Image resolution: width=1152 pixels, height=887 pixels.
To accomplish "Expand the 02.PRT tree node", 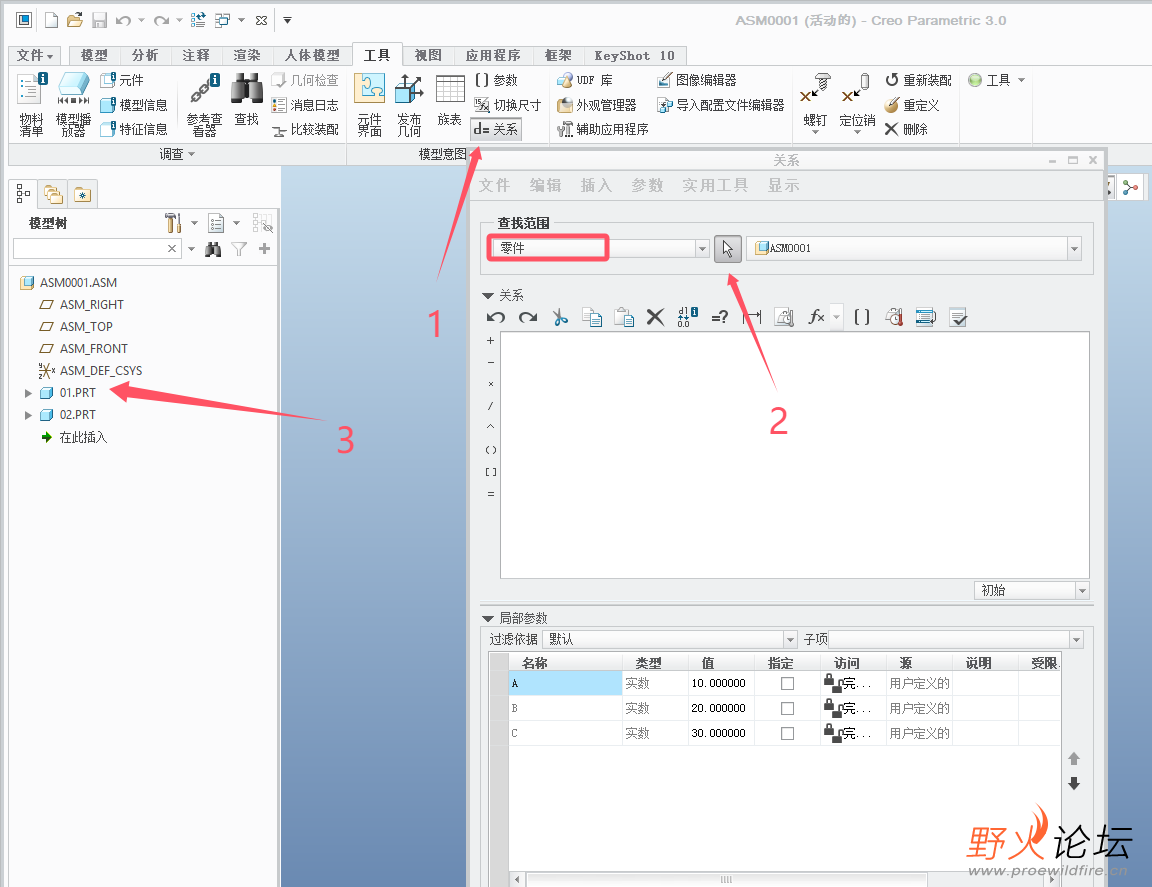I will click(28, 415).
